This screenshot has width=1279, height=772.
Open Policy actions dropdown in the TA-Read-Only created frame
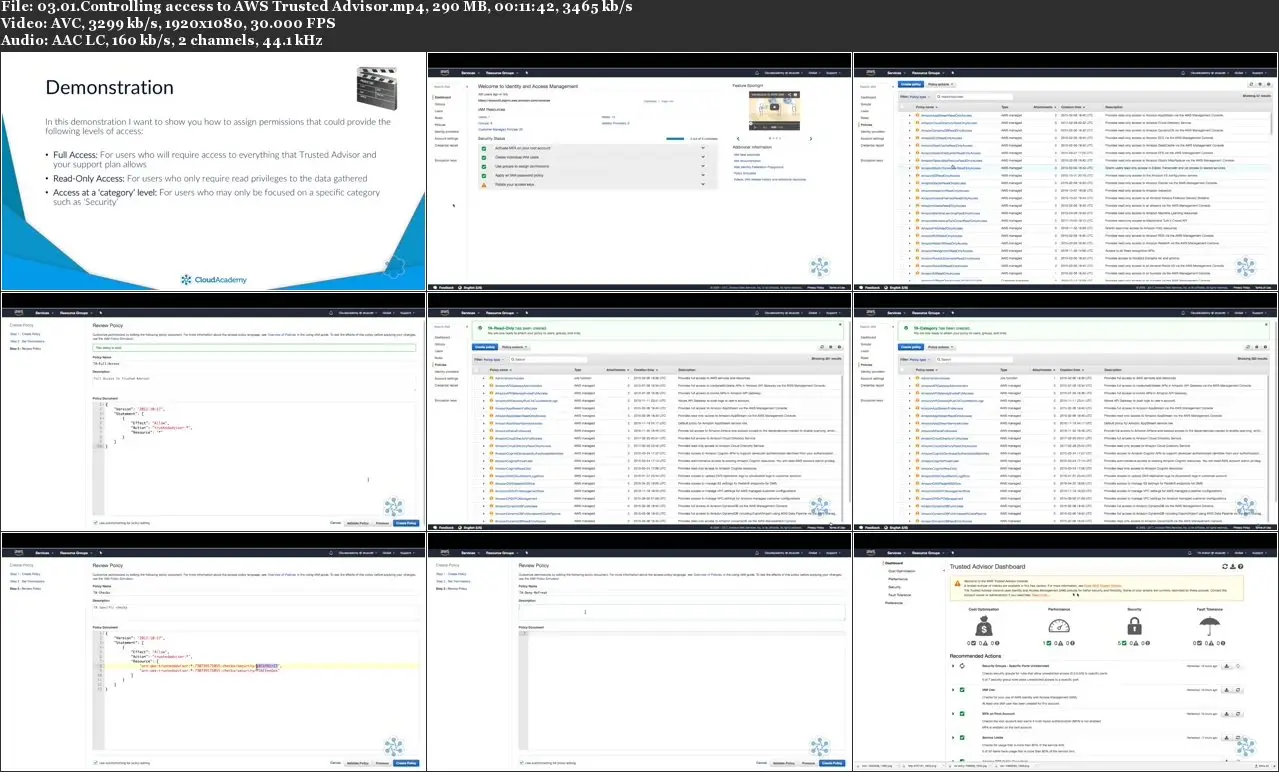pos(515,347)
